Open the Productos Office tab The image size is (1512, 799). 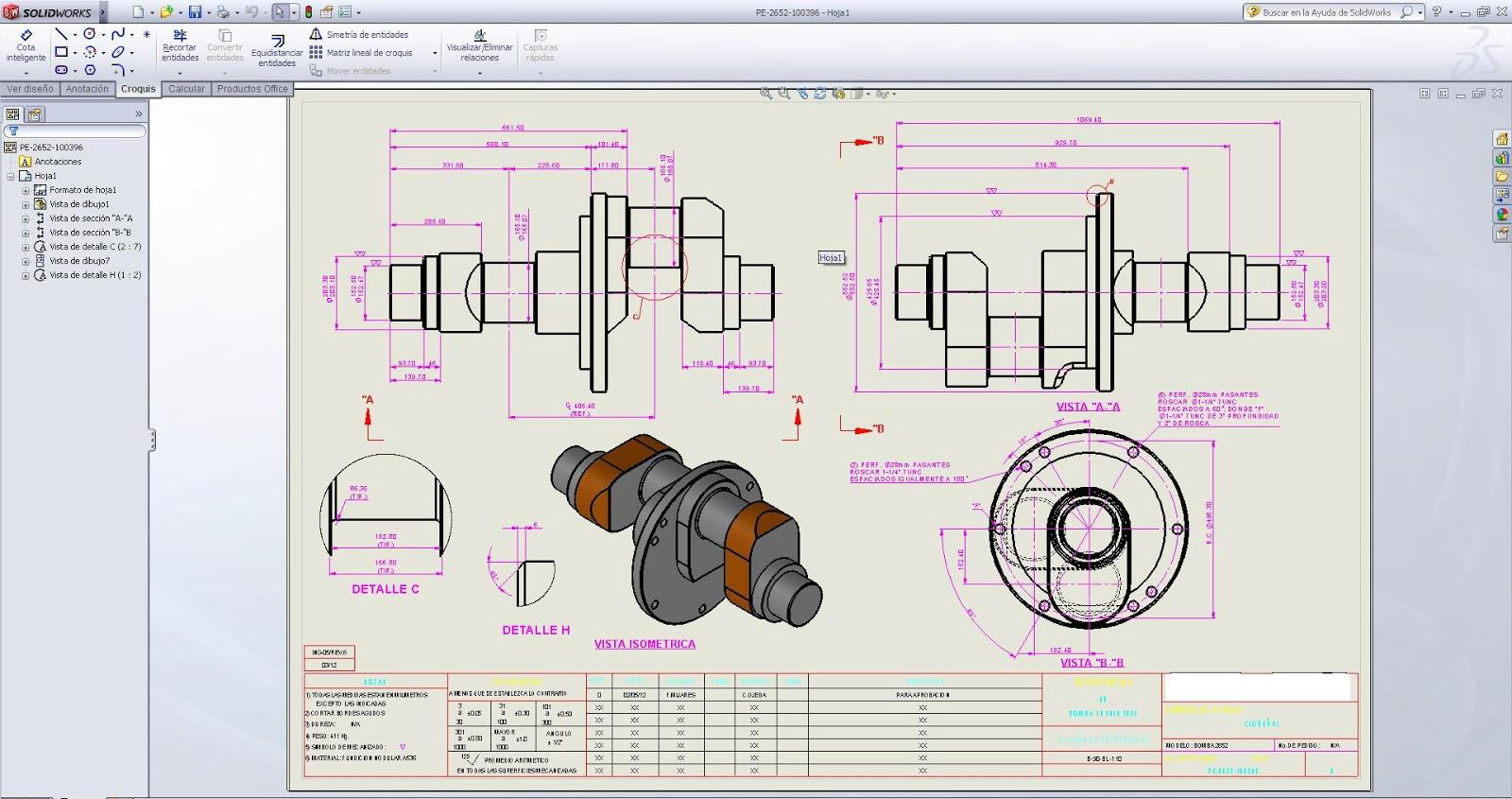click(x=252, y=89)
